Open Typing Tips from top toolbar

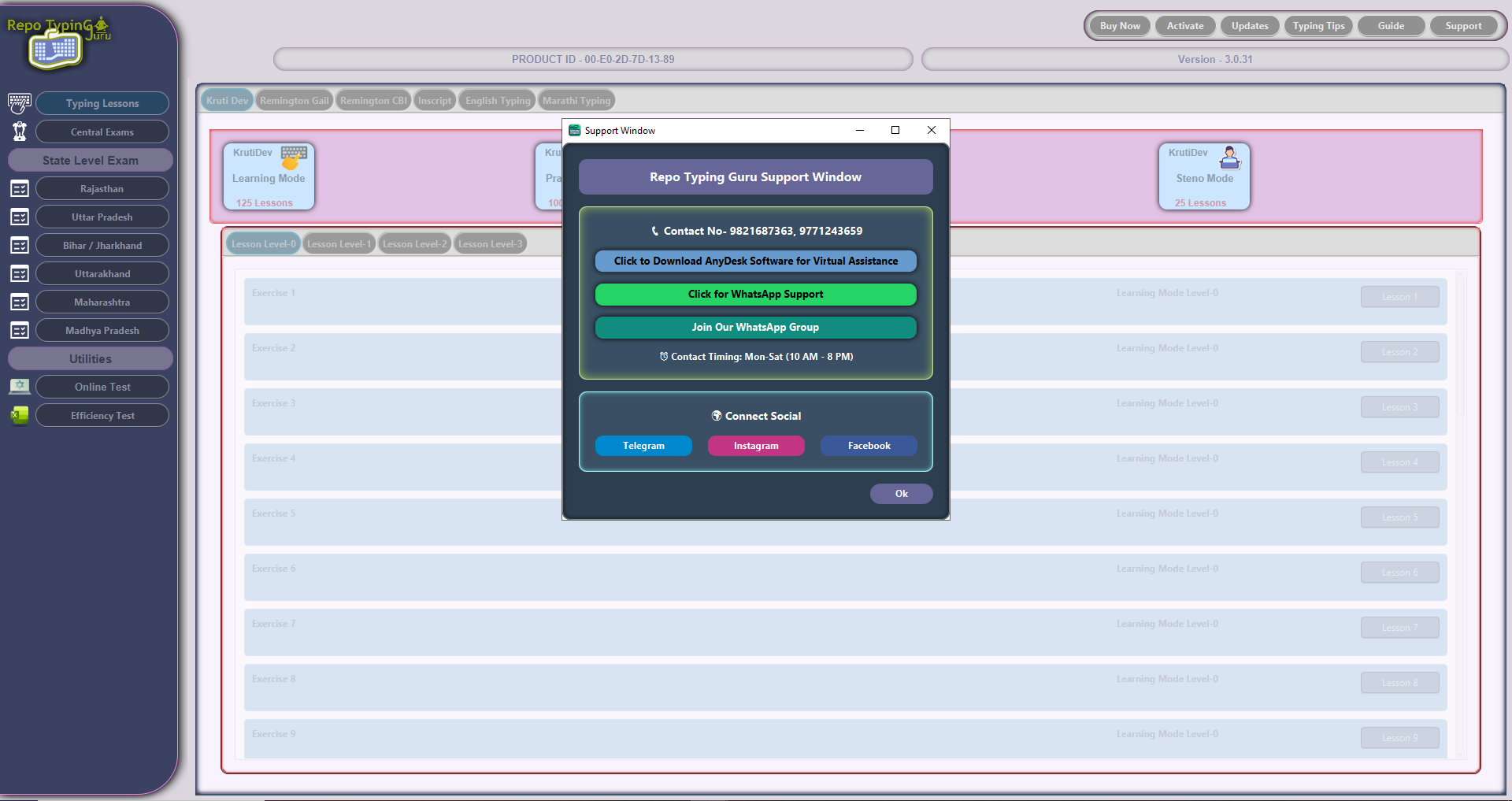point(1319,26)
